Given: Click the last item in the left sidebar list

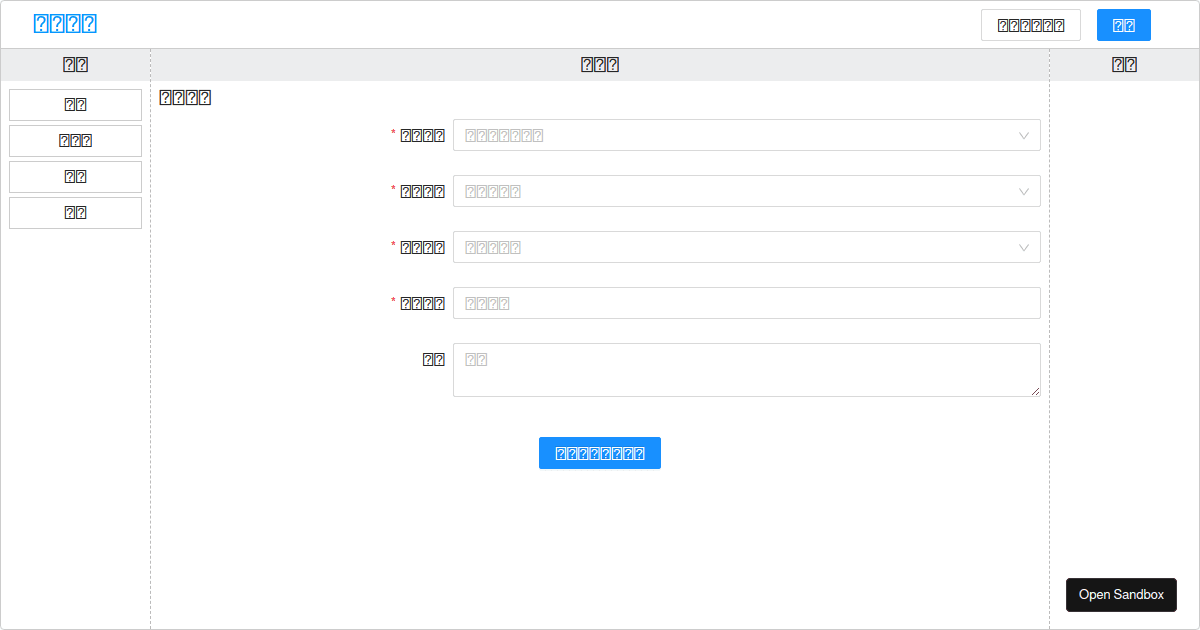Looking at the screenshot, I should 75,212.
